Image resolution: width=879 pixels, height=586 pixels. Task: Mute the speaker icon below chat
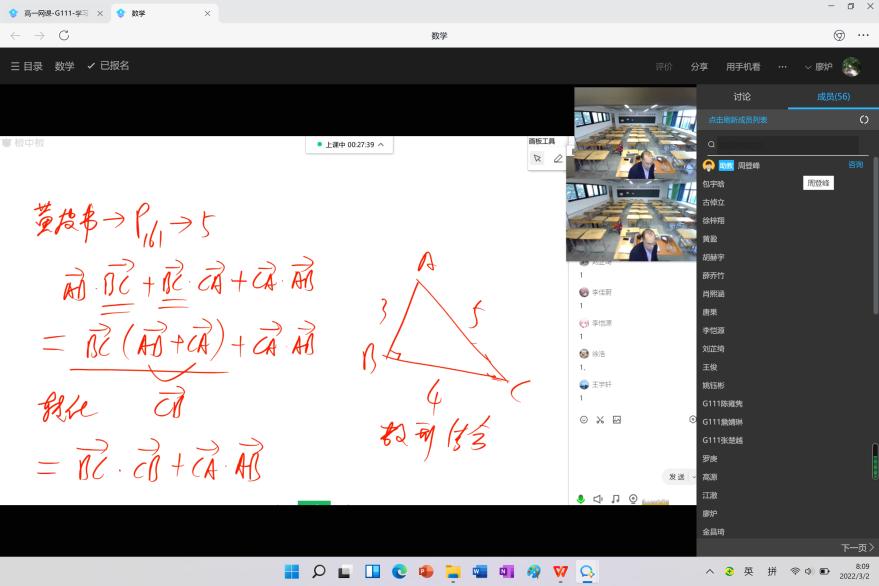[x=597, y=498]
